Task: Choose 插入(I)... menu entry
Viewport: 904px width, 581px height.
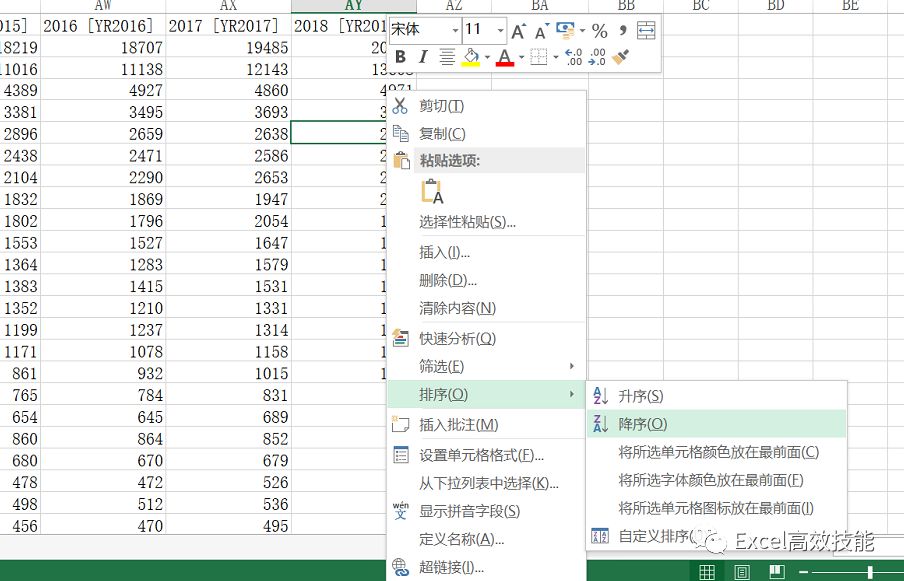Action: tap(487, 252)
